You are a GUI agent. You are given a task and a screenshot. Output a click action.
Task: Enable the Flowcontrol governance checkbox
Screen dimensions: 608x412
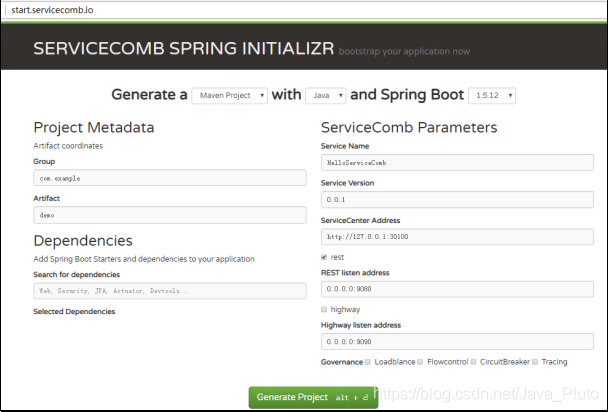420,362
